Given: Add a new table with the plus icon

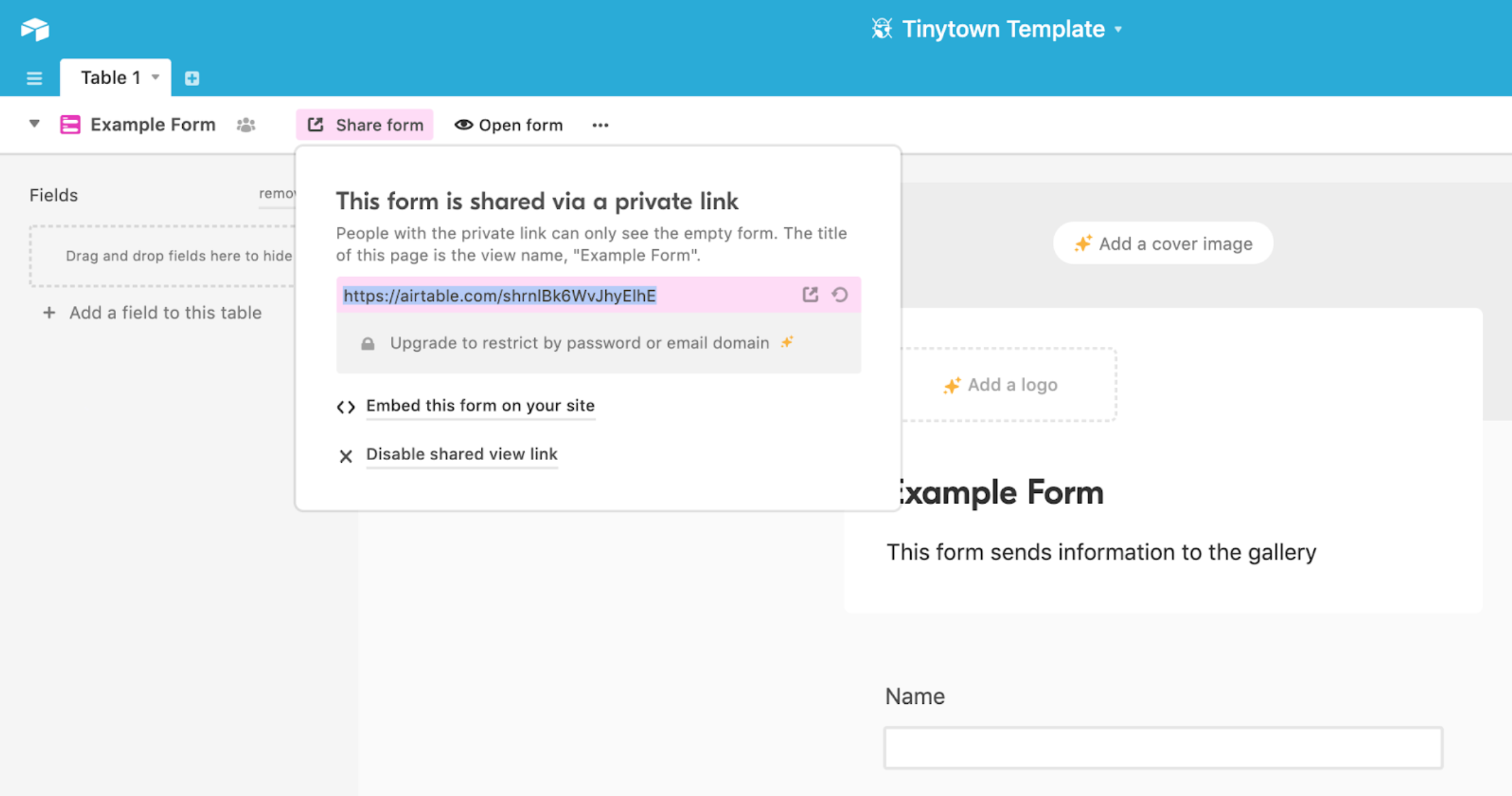Looking at the screenshot, I should click(192, 77).
